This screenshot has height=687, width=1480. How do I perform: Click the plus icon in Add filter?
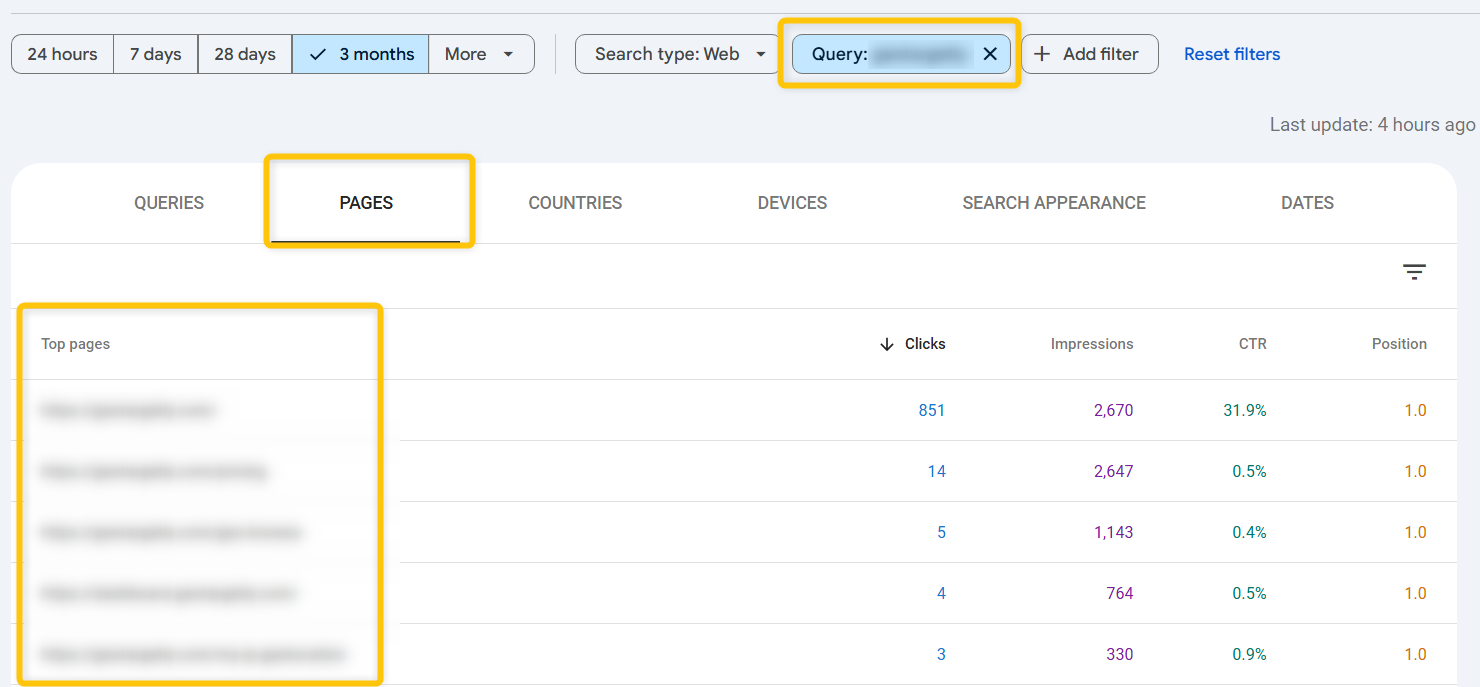tap(1042, 54)
